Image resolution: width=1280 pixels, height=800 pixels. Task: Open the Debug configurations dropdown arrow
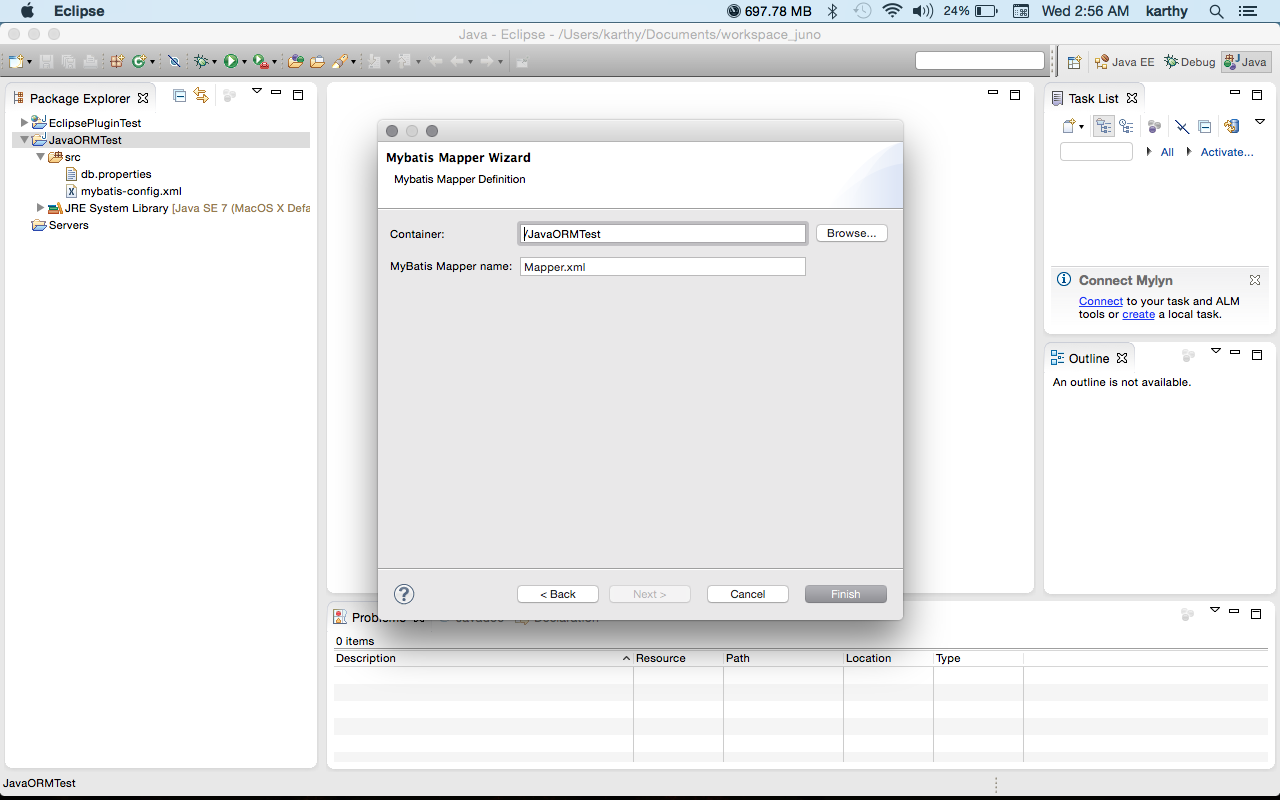pyautogui.click(x=214, y=62)
